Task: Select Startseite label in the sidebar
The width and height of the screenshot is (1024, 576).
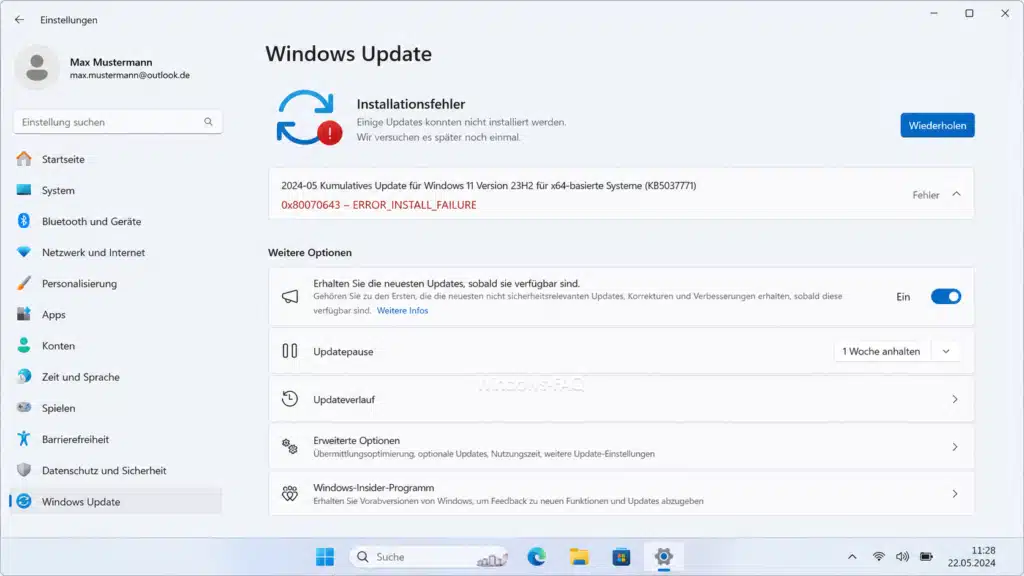Action: (x=63, y=159)
